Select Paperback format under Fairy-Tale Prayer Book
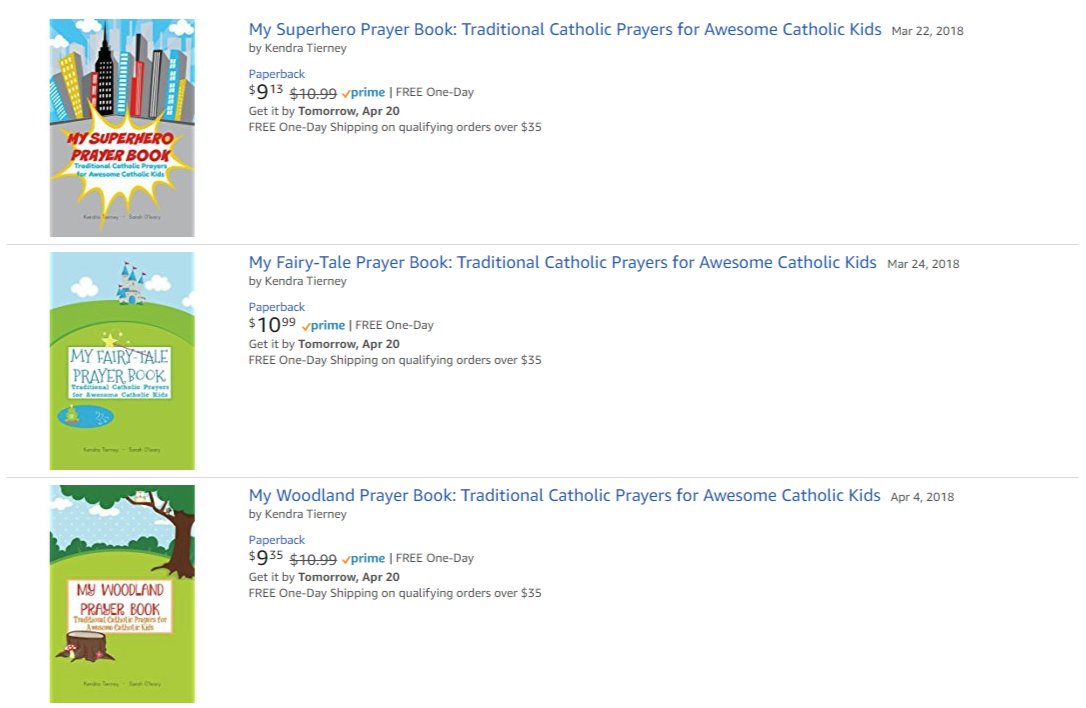 276,307
